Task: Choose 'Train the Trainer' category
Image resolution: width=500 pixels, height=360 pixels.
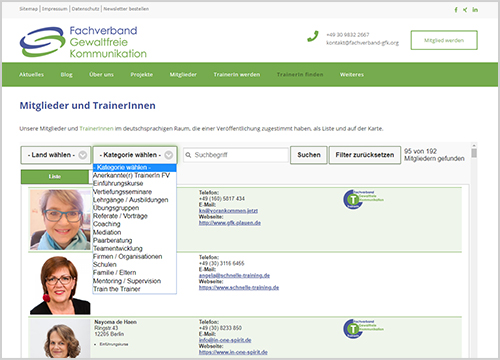Action: tap(134, 289)
